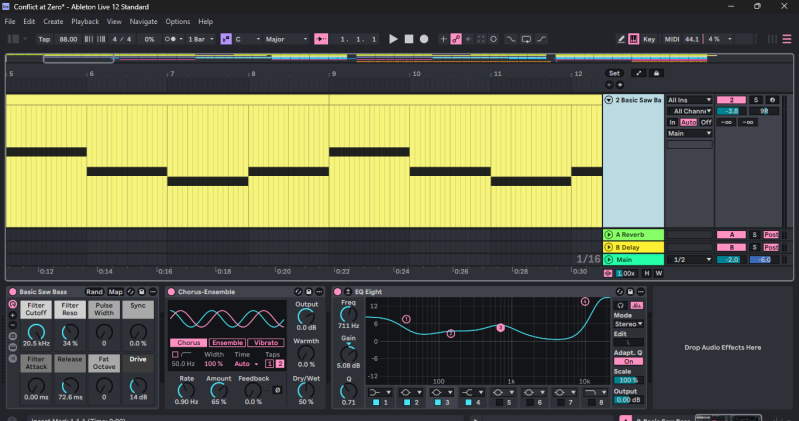Enable the computer MIDI keyboard icon
This screenshot has width=799, height=421.
click(x=633, y=39)
